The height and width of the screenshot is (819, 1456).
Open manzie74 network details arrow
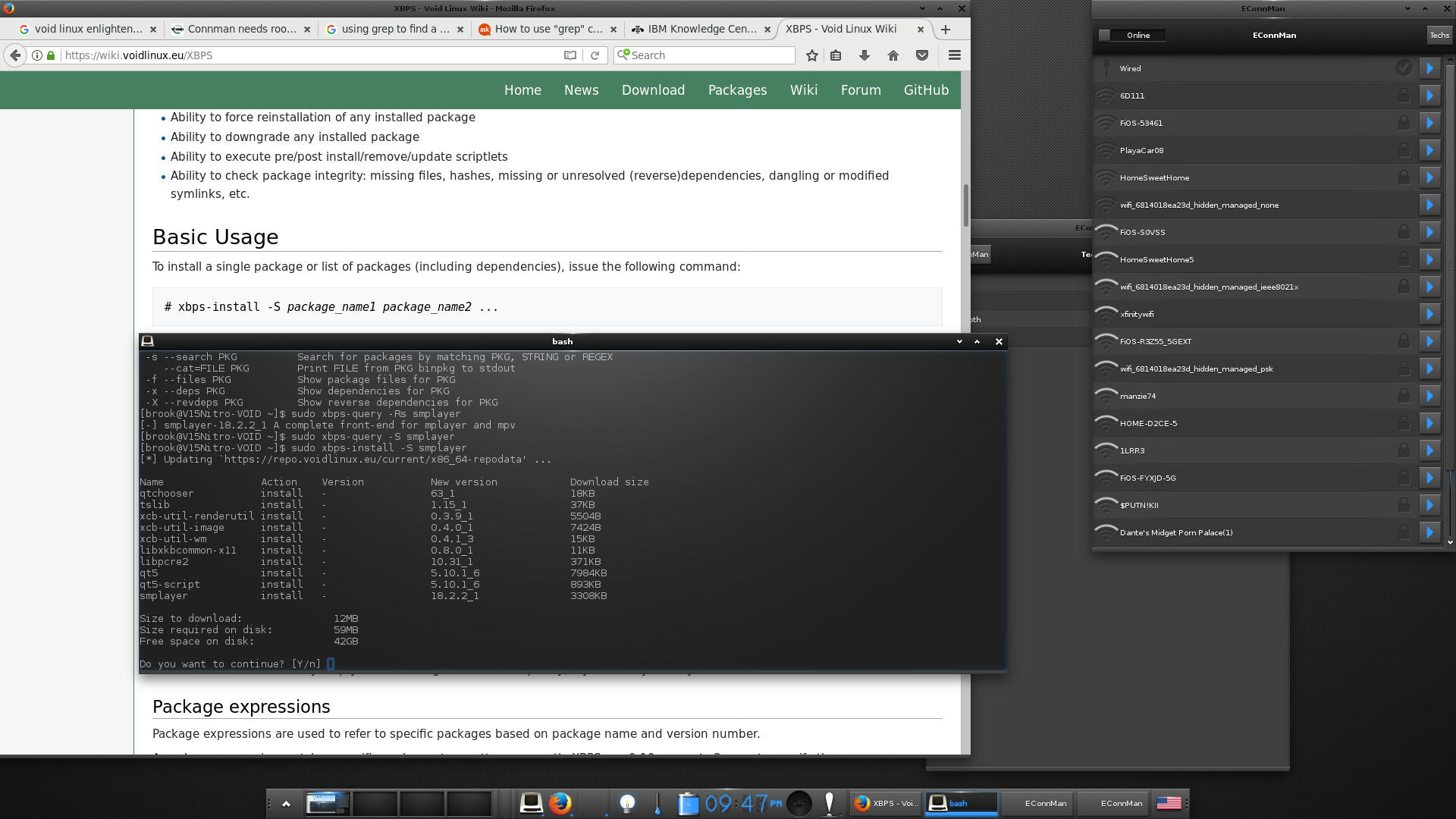click(x=1429, y=396)
